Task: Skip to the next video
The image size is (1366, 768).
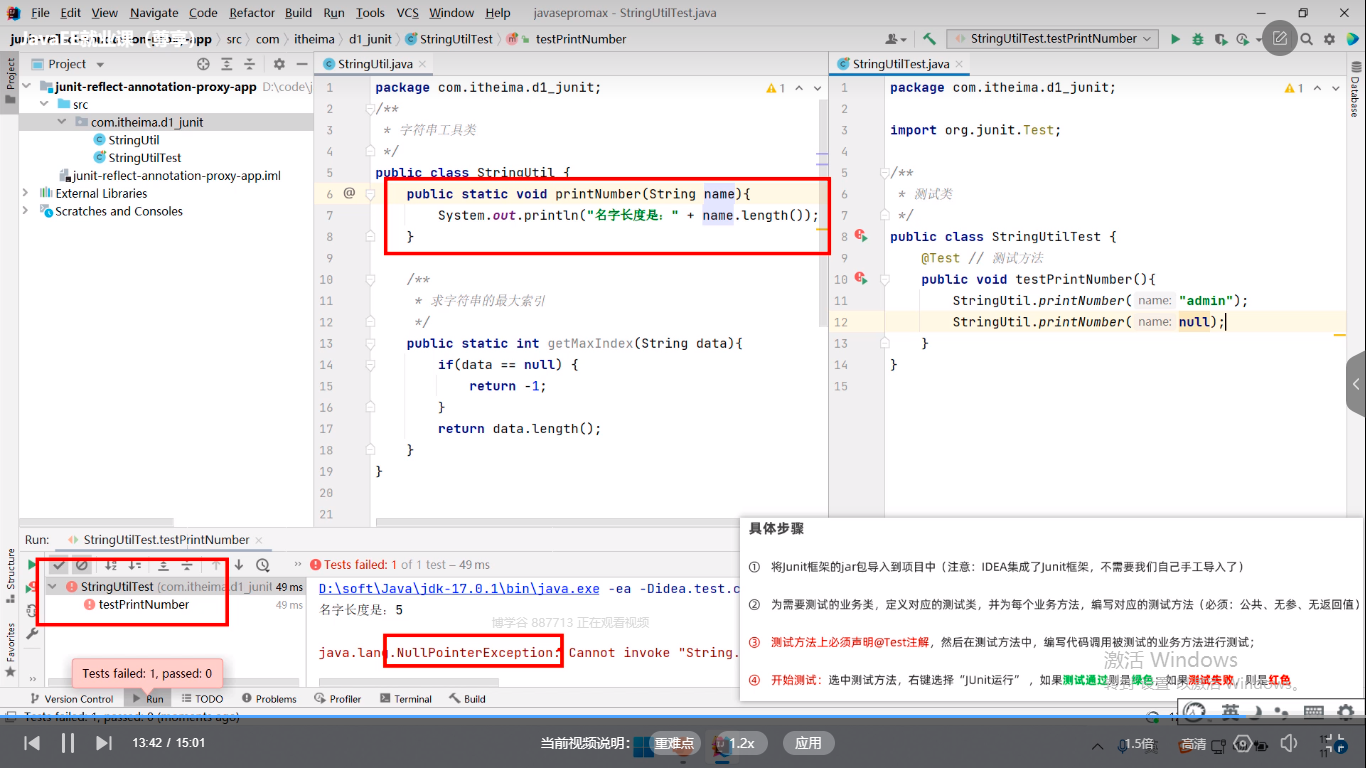Action: [104, 743]
